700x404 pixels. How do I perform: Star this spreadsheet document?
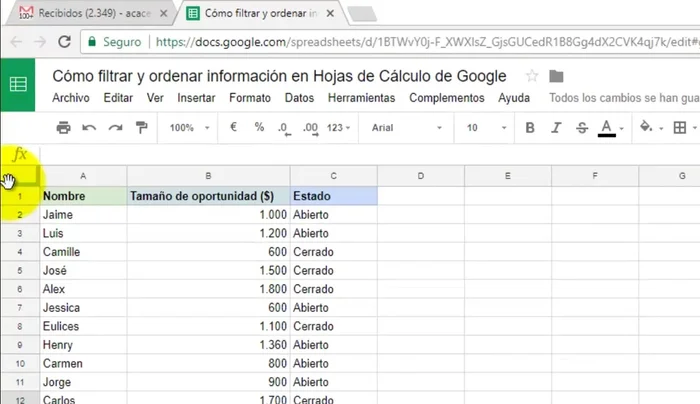tap(532, 76)
